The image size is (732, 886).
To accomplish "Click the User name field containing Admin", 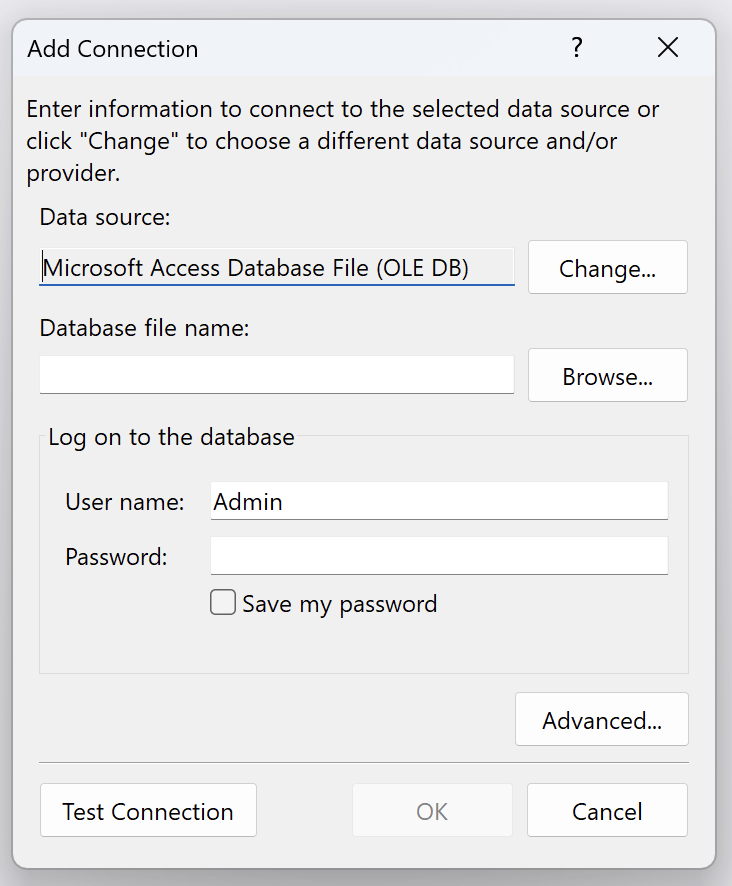I will (439, 501).
